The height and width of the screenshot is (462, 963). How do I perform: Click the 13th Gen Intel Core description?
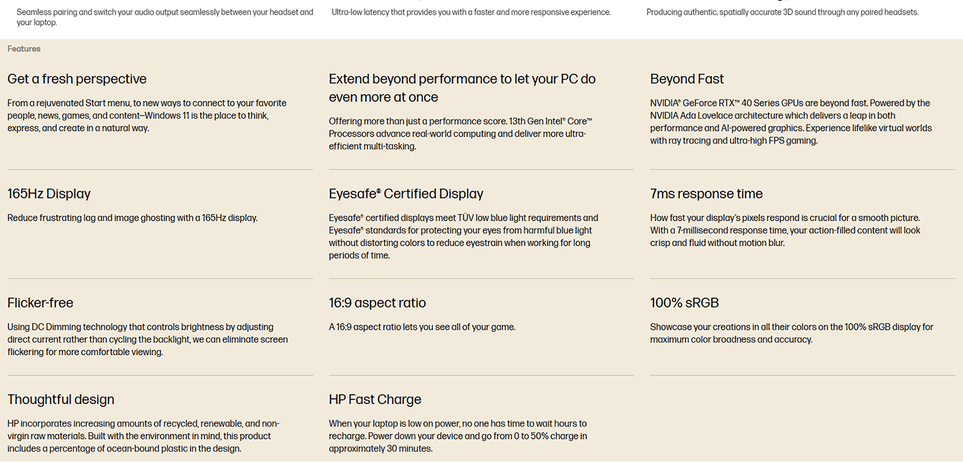point(461,133)
